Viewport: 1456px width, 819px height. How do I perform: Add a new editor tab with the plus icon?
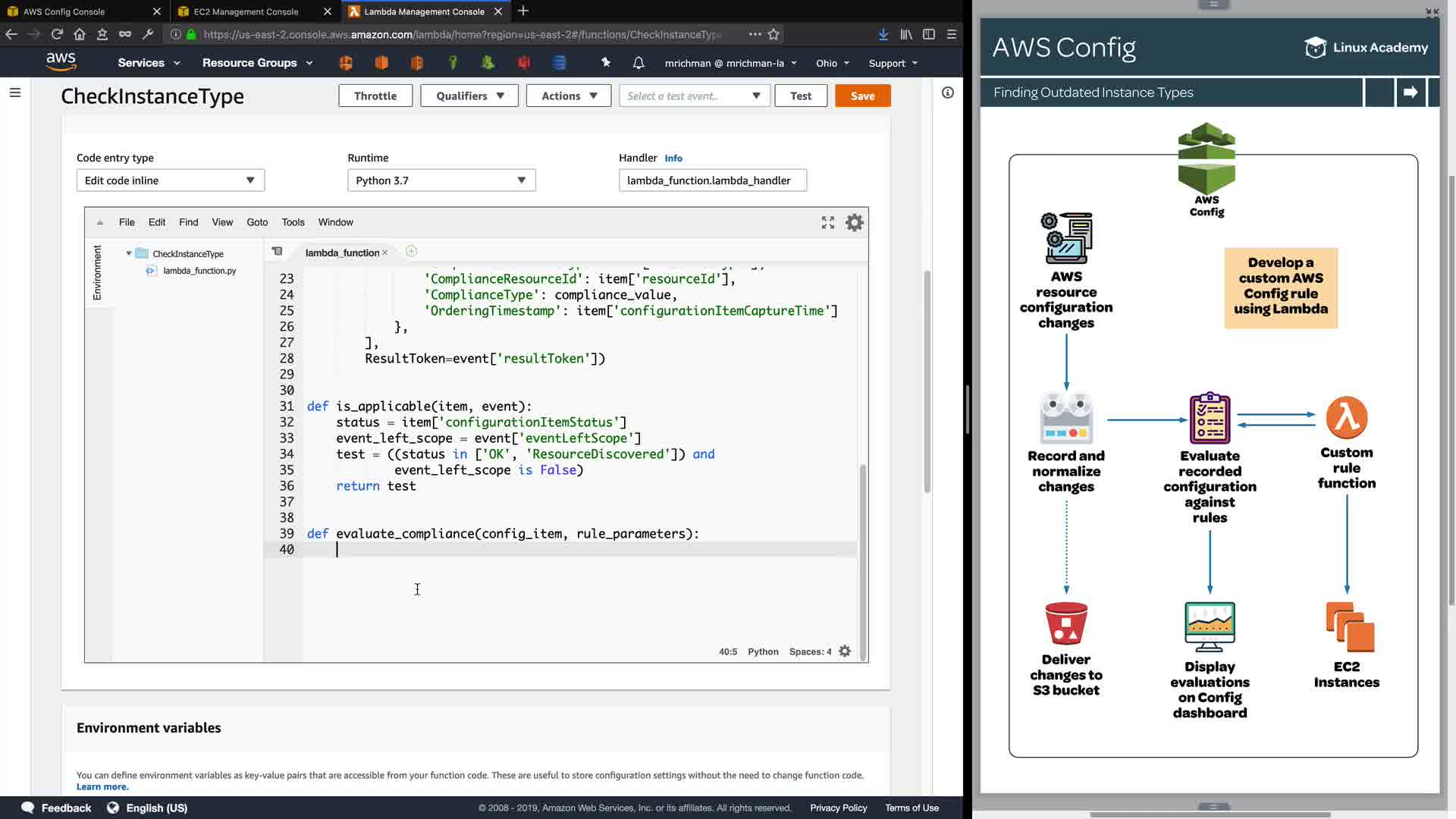click(x=411, y=252)
